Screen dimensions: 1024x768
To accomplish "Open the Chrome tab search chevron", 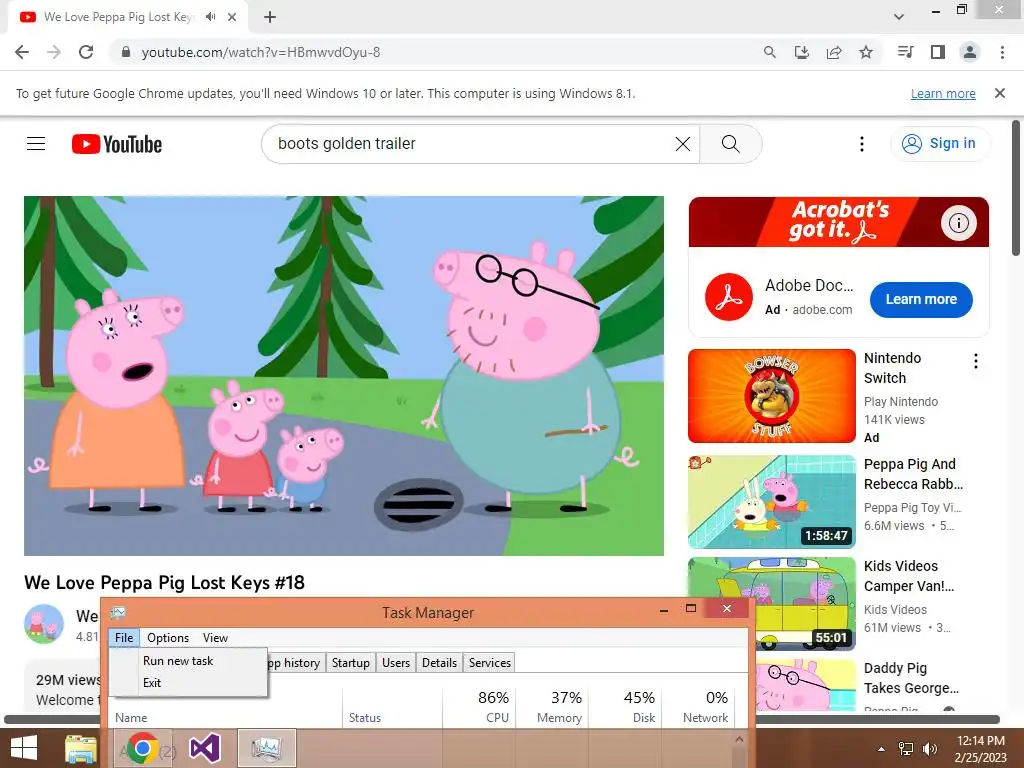I will (899, 17).
